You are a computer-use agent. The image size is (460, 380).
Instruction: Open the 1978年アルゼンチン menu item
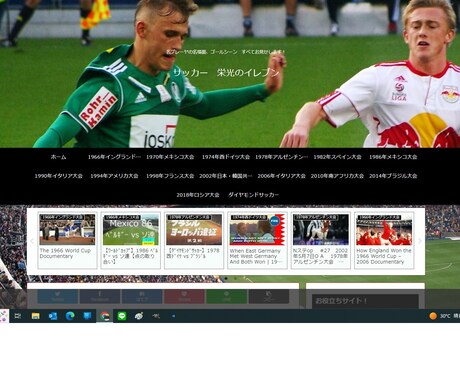coord(282,157)
